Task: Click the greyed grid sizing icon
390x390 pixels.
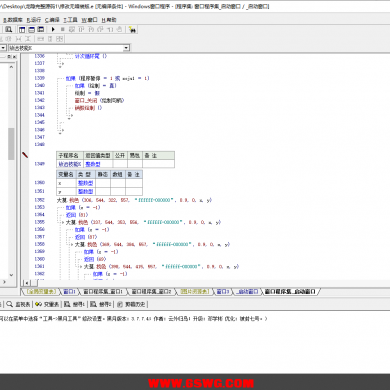Action: [59, 39]
